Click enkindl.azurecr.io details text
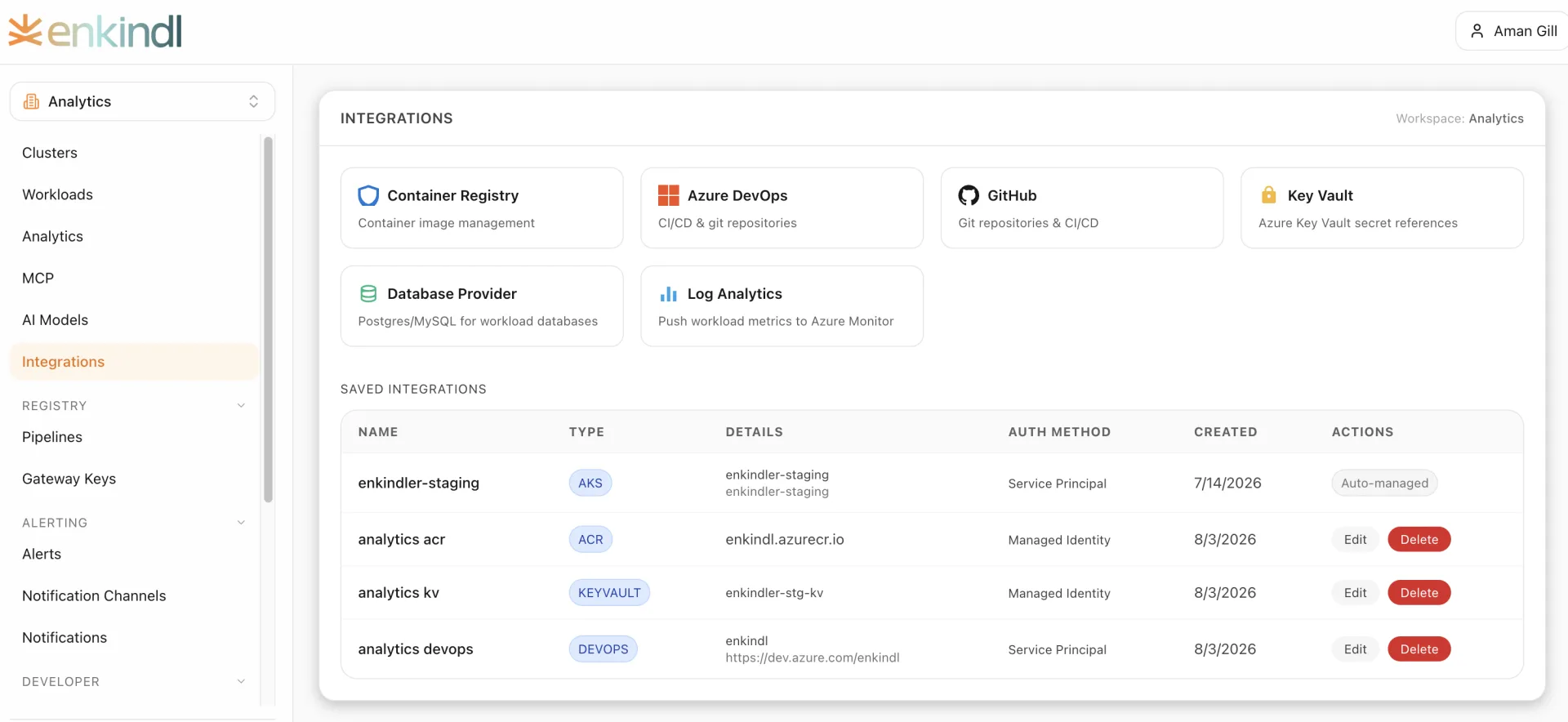This screenshot has height=722, width=1568. (785, 539)
